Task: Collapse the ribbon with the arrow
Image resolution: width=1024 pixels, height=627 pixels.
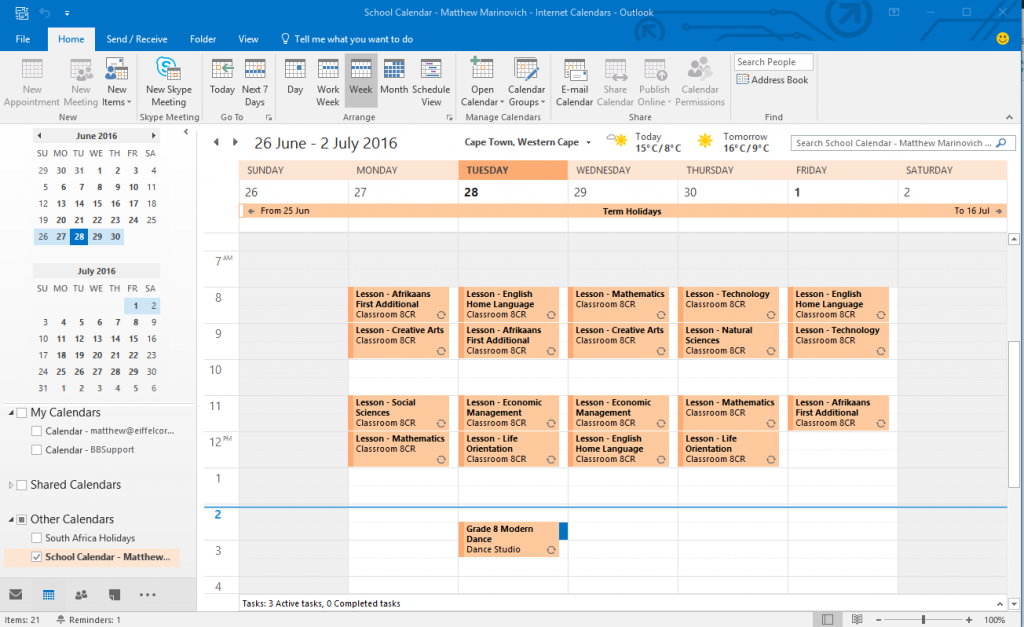Action: tap(1009, 118)
